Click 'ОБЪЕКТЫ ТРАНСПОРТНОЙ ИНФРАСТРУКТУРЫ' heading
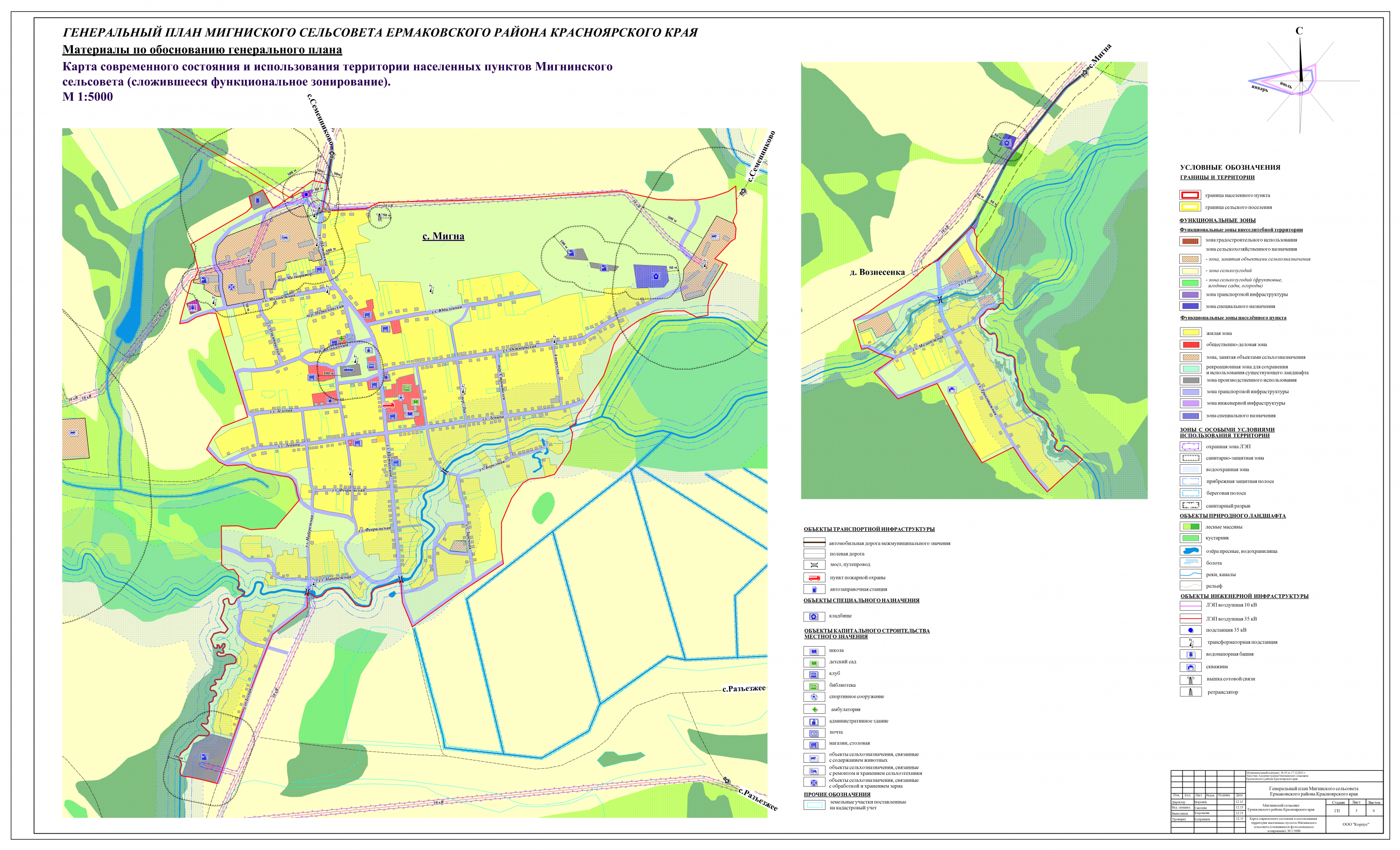Screen dimensions: 1400x850 pos(869,530)
